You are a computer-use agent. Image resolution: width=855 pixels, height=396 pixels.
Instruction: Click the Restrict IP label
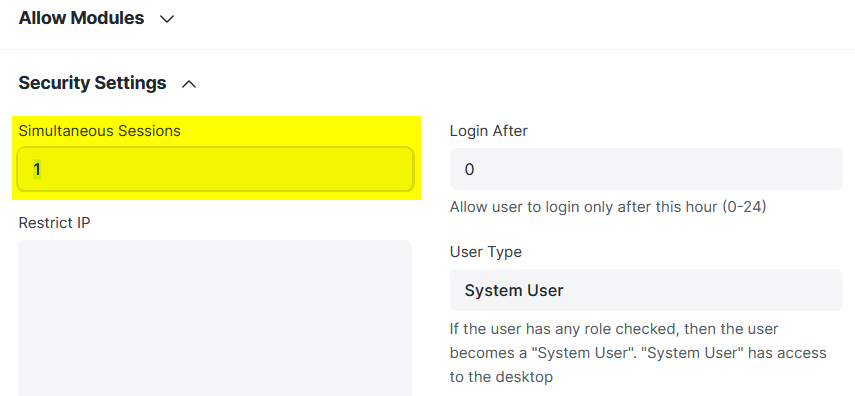[x=55, y=223]
